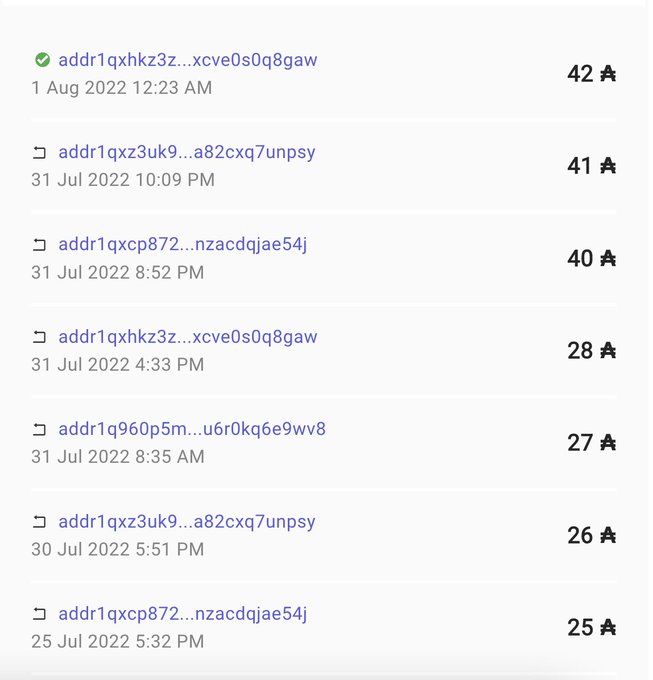Screen dimensions: 653x680
Task: Click the return arrow icon beside the 25 ADA bid
Action: coord(39,614)
